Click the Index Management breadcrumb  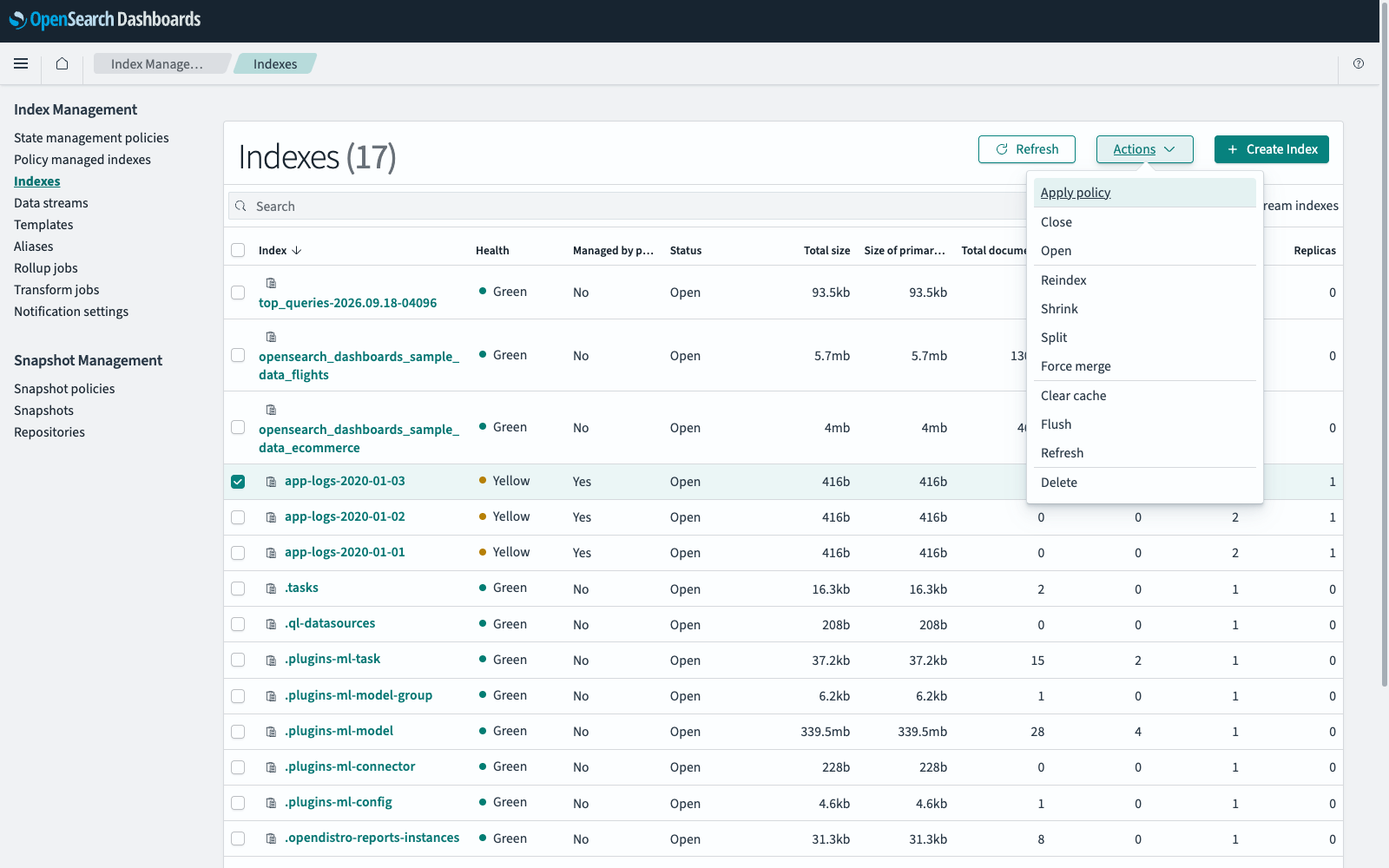(x=161, y=63)
